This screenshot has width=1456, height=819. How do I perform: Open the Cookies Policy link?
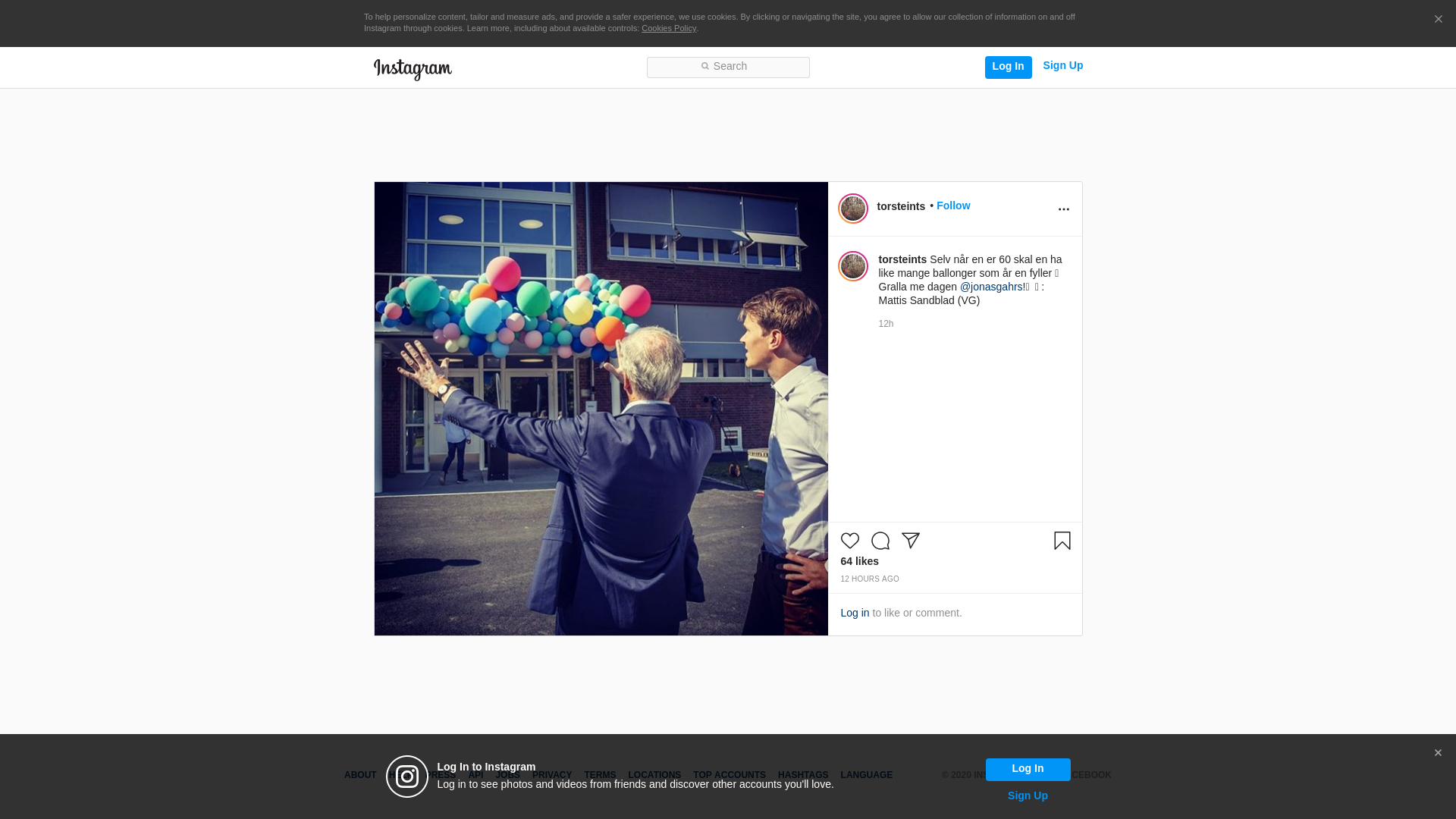669,29
